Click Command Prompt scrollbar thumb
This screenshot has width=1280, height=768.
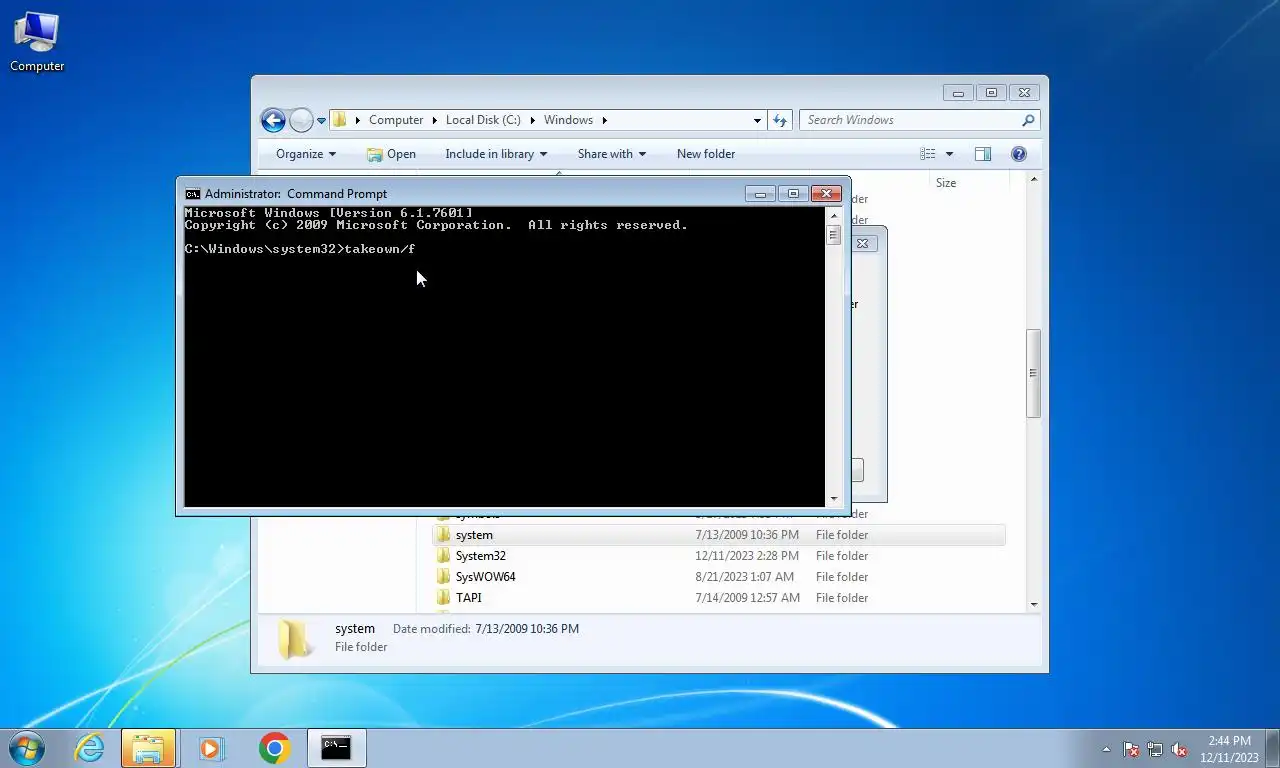tap(833, 235)
